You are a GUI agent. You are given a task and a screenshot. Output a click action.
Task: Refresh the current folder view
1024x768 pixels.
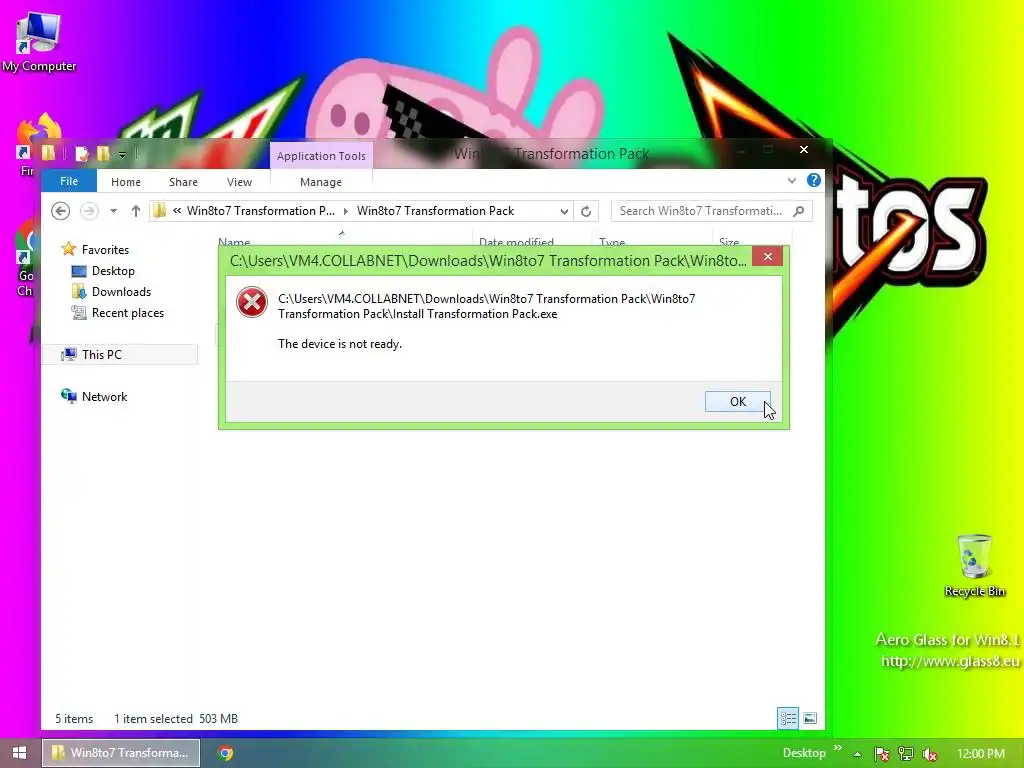point(586,211)
